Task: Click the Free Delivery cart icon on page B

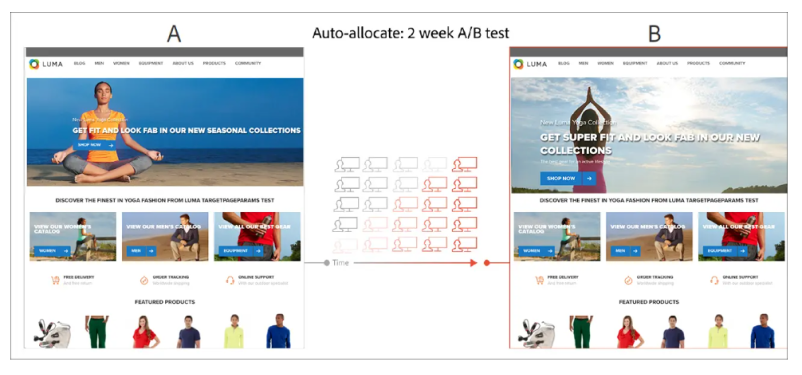Action: point(540,280)
